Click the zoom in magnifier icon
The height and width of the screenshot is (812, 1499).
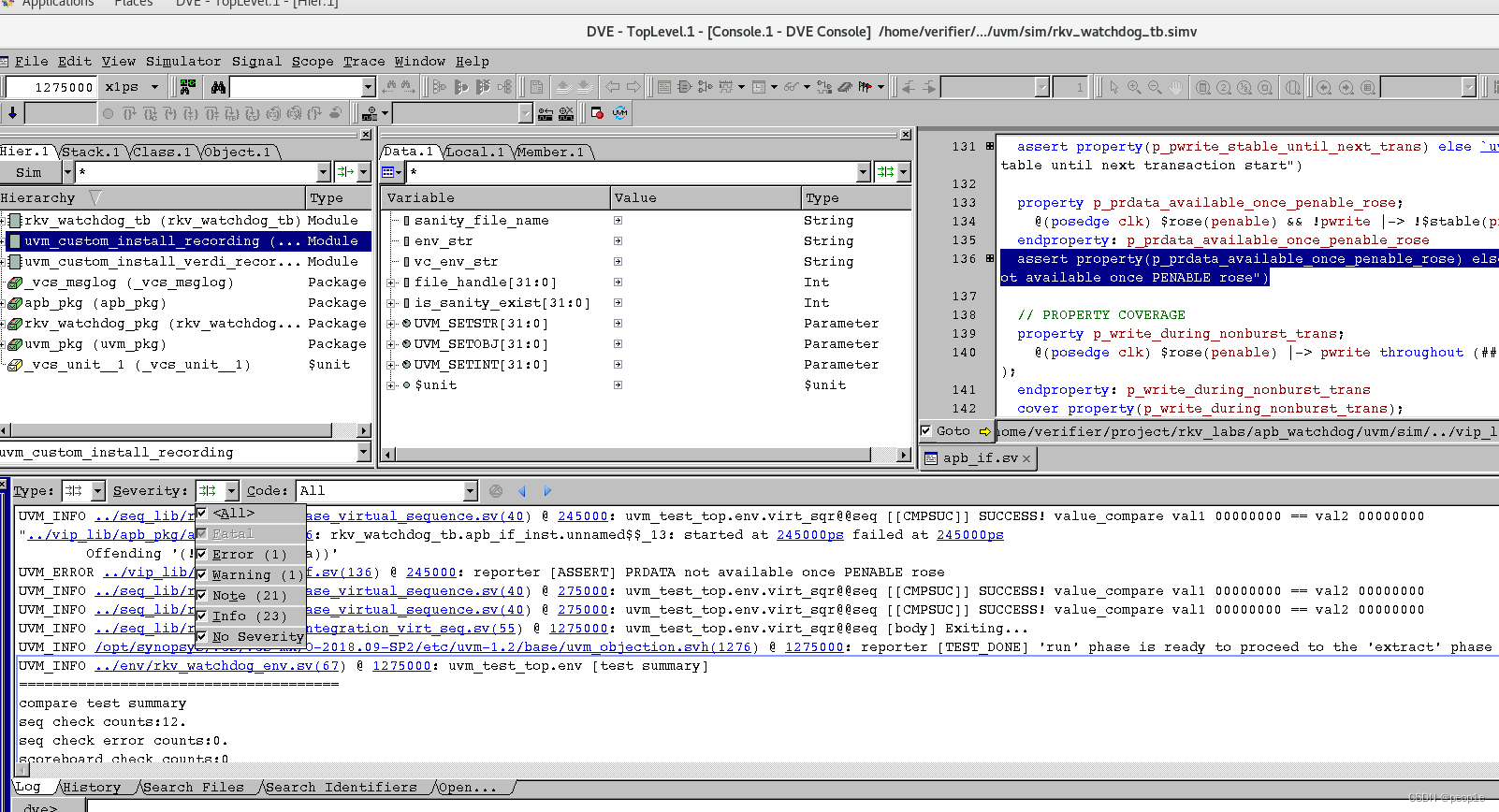coord(1134,87)
